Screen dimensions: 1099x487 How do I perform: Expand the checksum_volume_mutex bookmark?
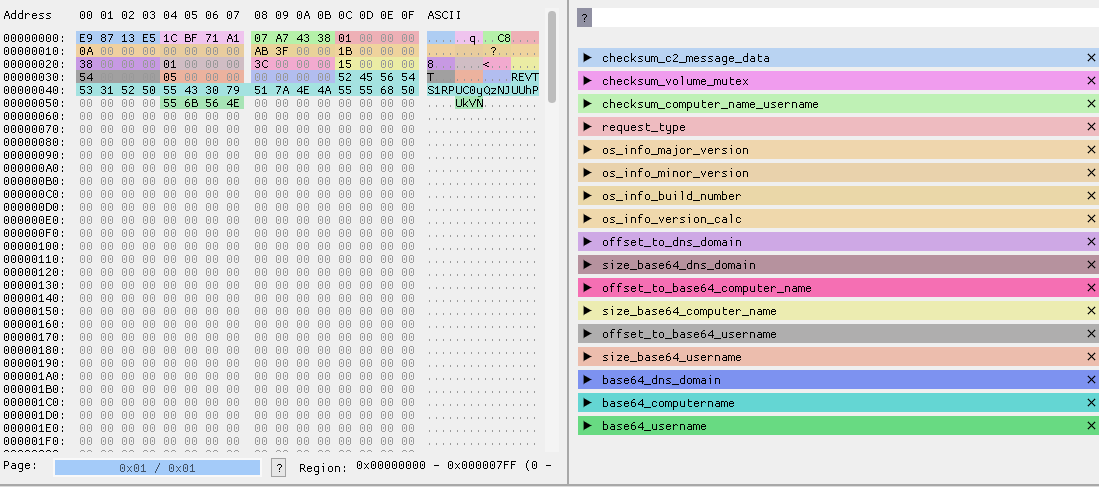point(588,81)
